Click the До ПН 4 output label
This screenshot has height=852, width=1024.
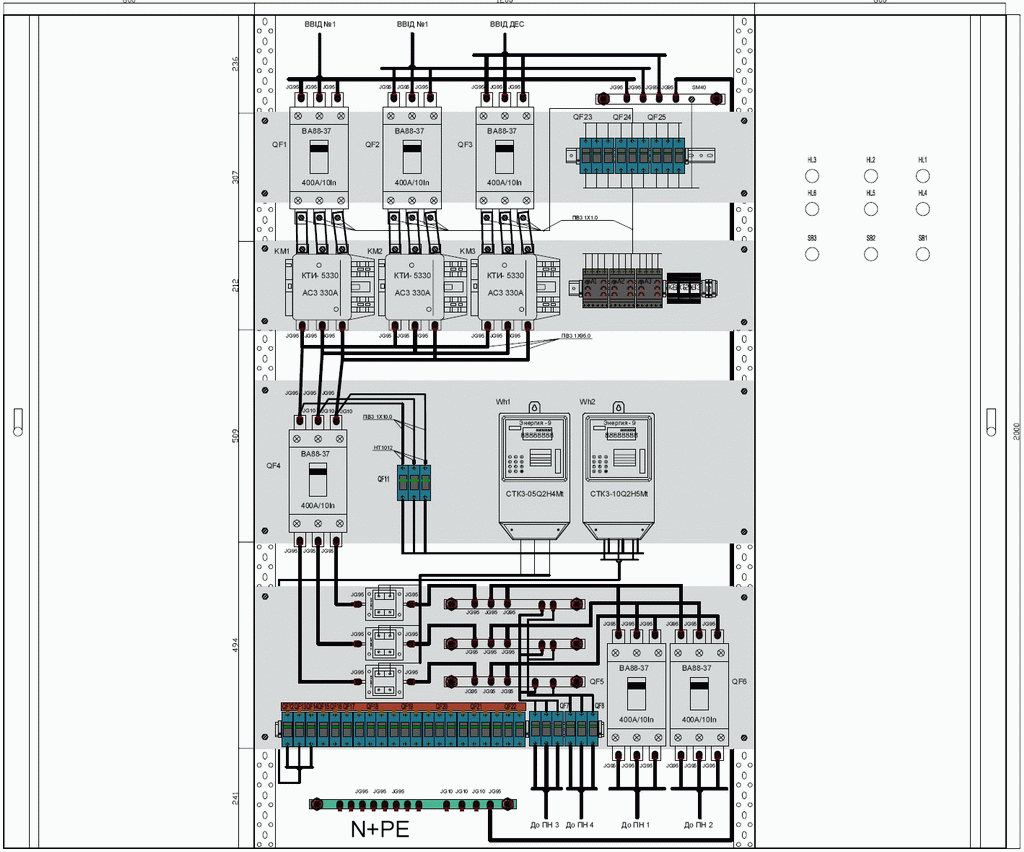point(579,825)
